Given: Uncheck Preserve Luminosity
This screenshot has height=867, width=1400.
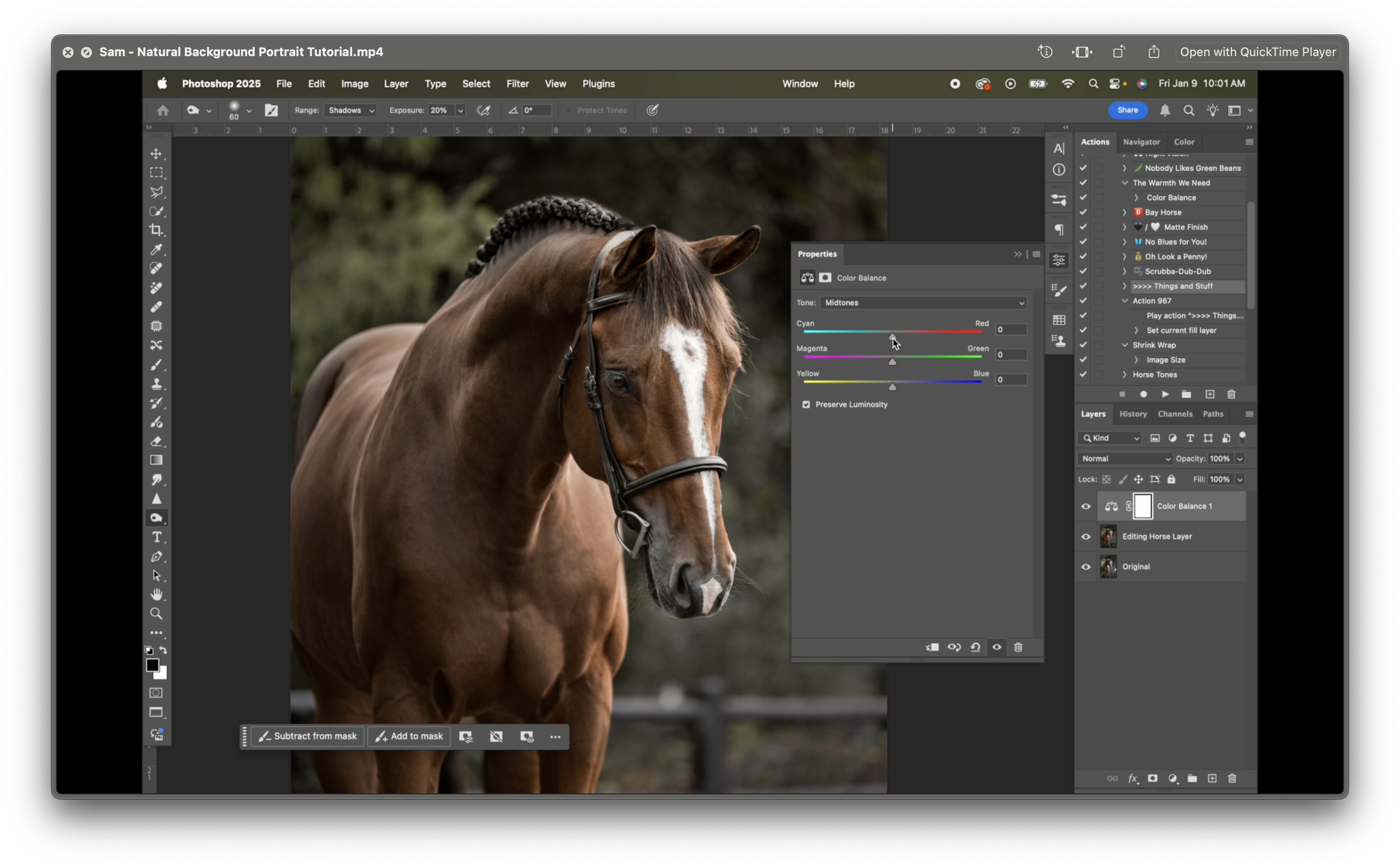Looking at the screenshot, I should point(806,404).
